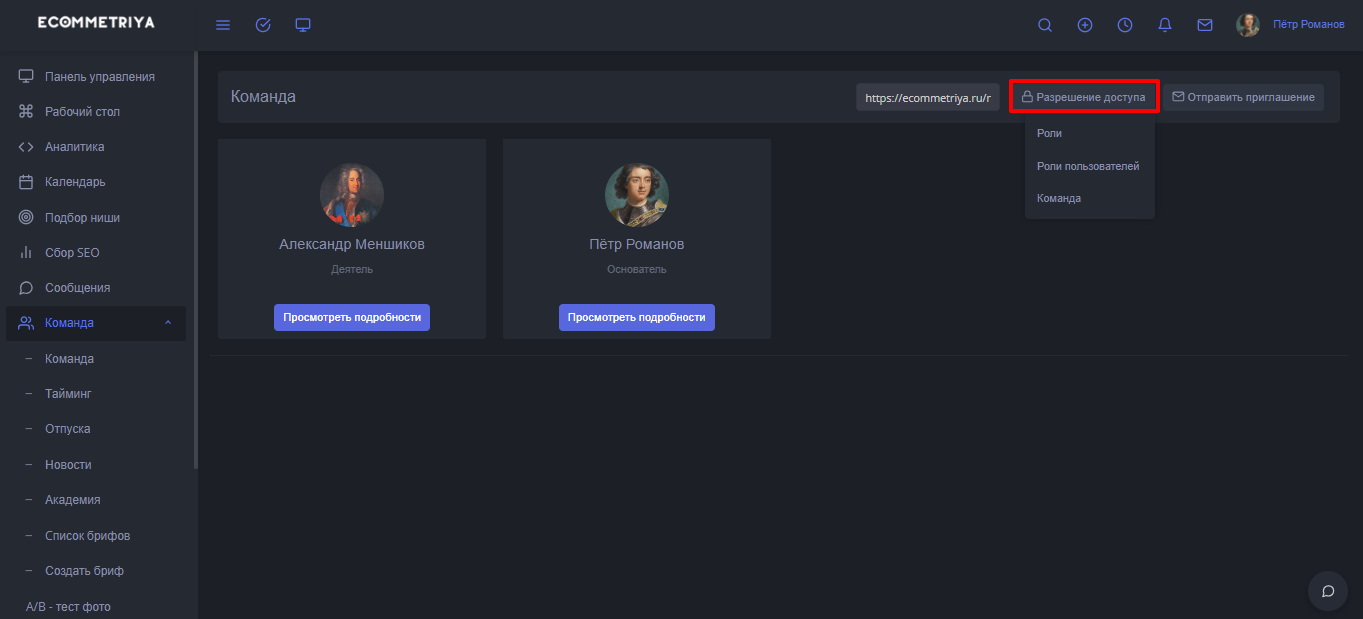Select Роли from dropdown menu

[1050, 133]
